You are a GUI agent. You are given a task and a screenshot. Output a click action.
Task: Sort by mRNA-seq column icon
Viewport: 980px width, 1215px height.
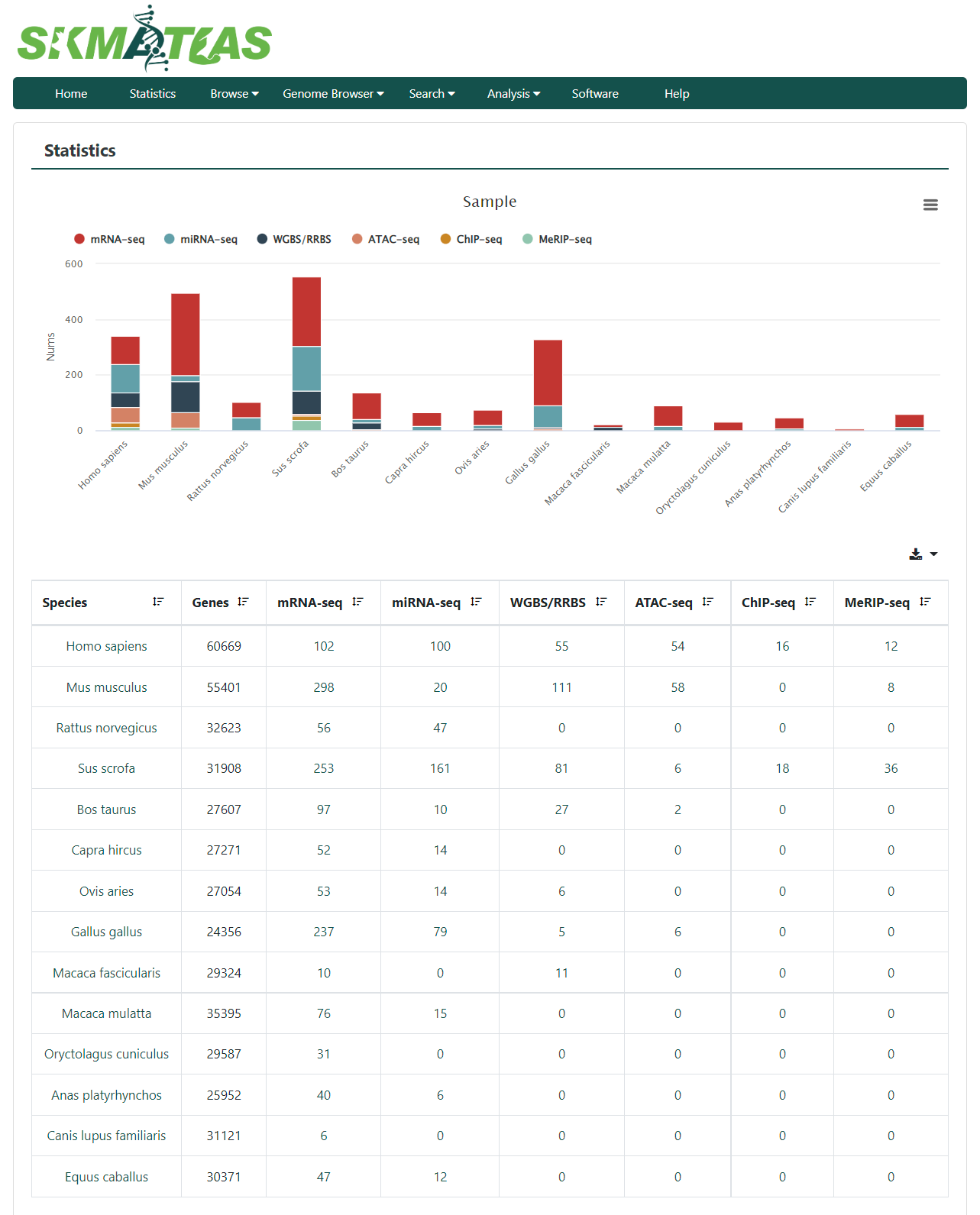coord(357,602)
